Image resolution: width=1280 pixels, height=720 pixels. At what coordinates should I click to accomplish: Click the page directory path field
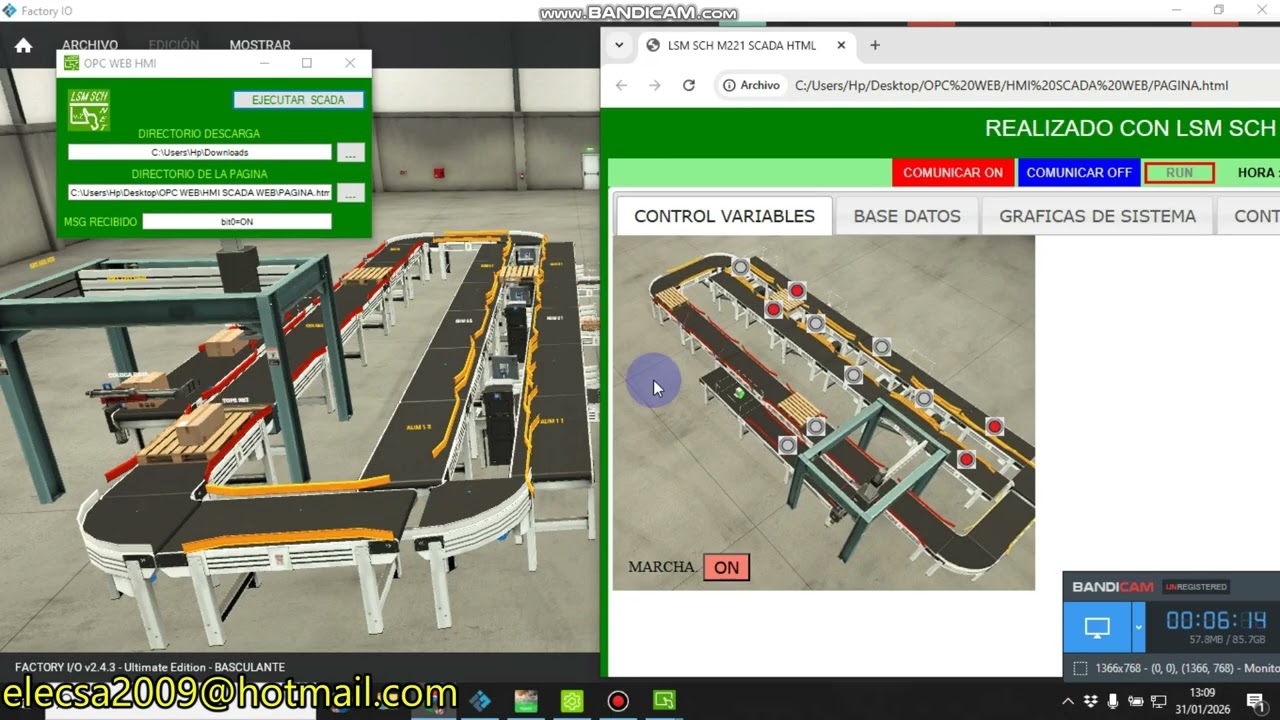199,192
